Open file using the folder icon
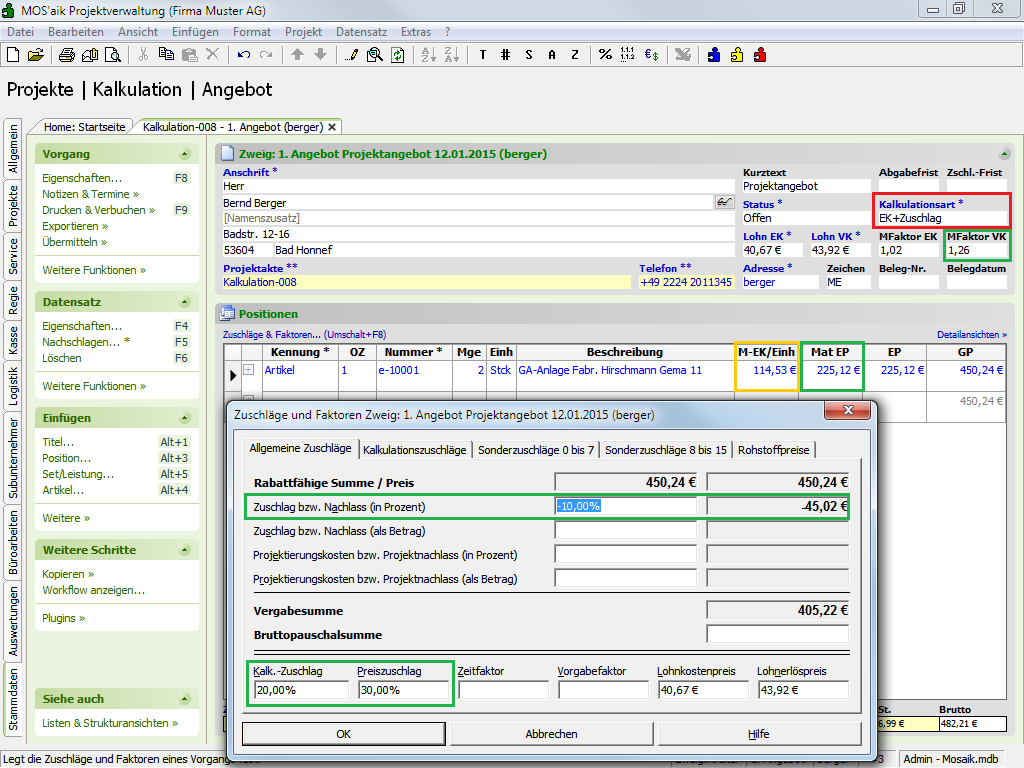 [x=36, y=55]
